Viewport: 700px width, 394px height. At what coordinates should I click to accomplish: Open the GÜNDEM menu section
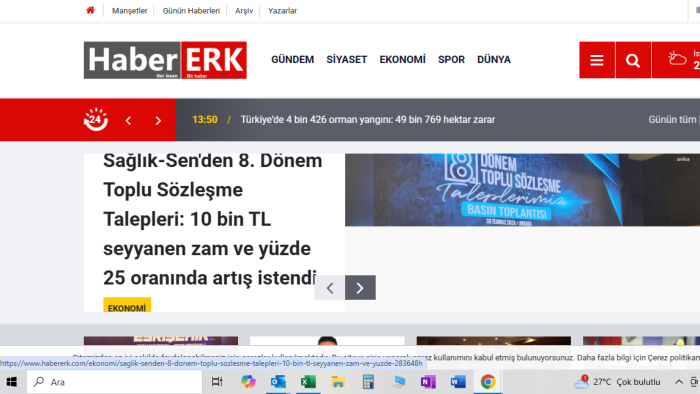coord(292,59)
